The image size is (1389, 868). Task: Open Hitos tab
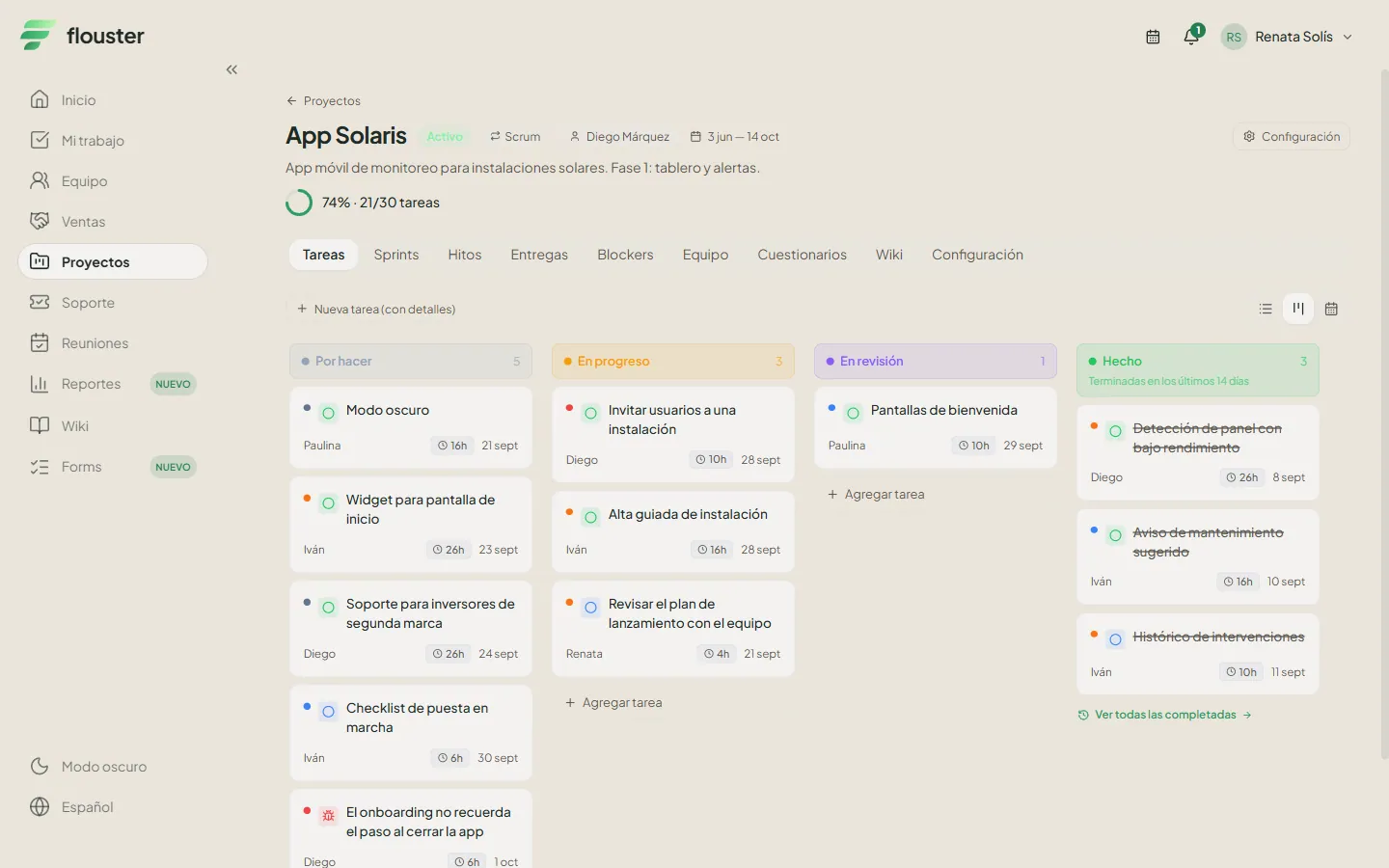465,255
